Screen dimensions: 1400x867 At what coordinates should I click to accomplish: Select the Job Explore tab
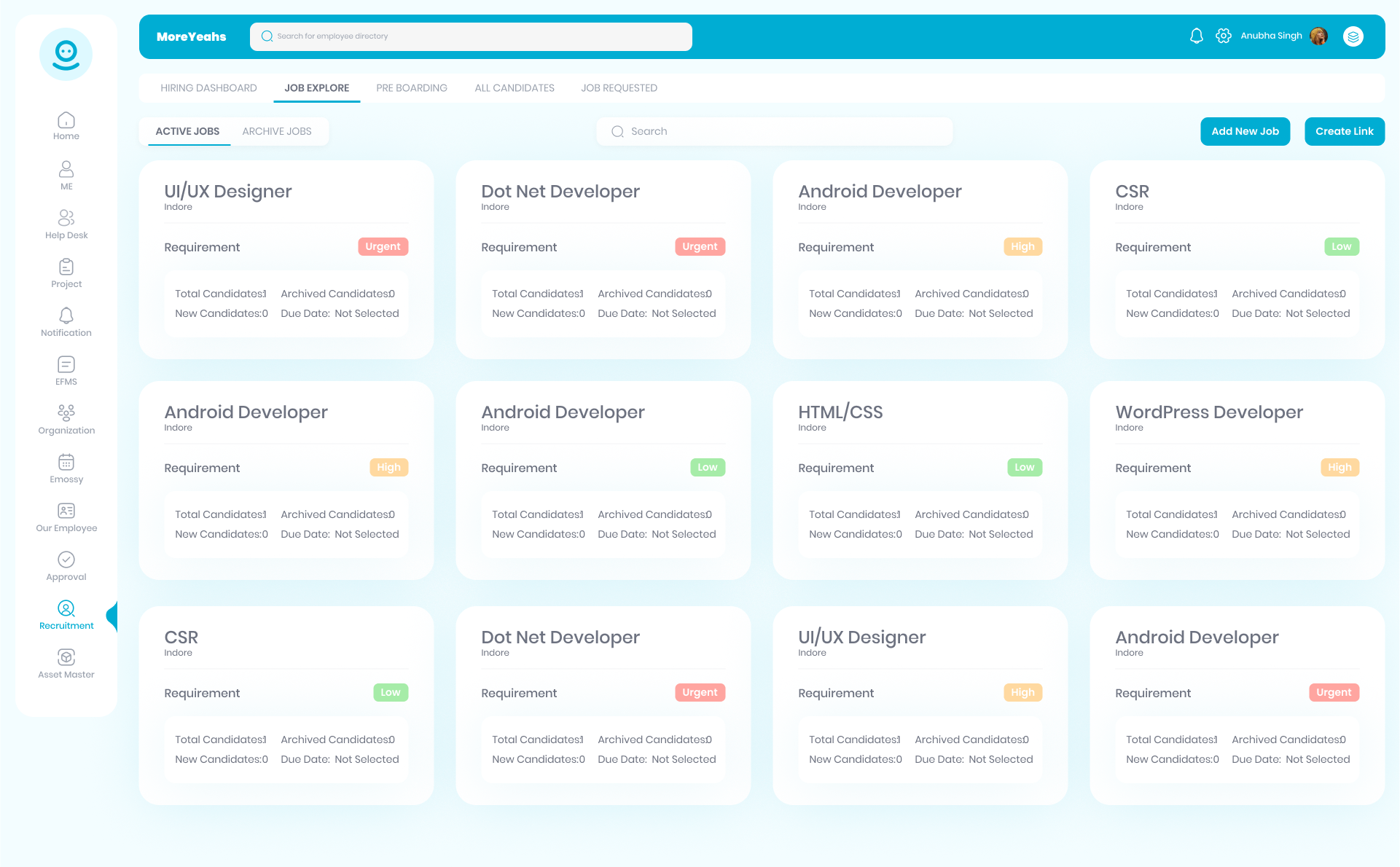tap(317, 88)
